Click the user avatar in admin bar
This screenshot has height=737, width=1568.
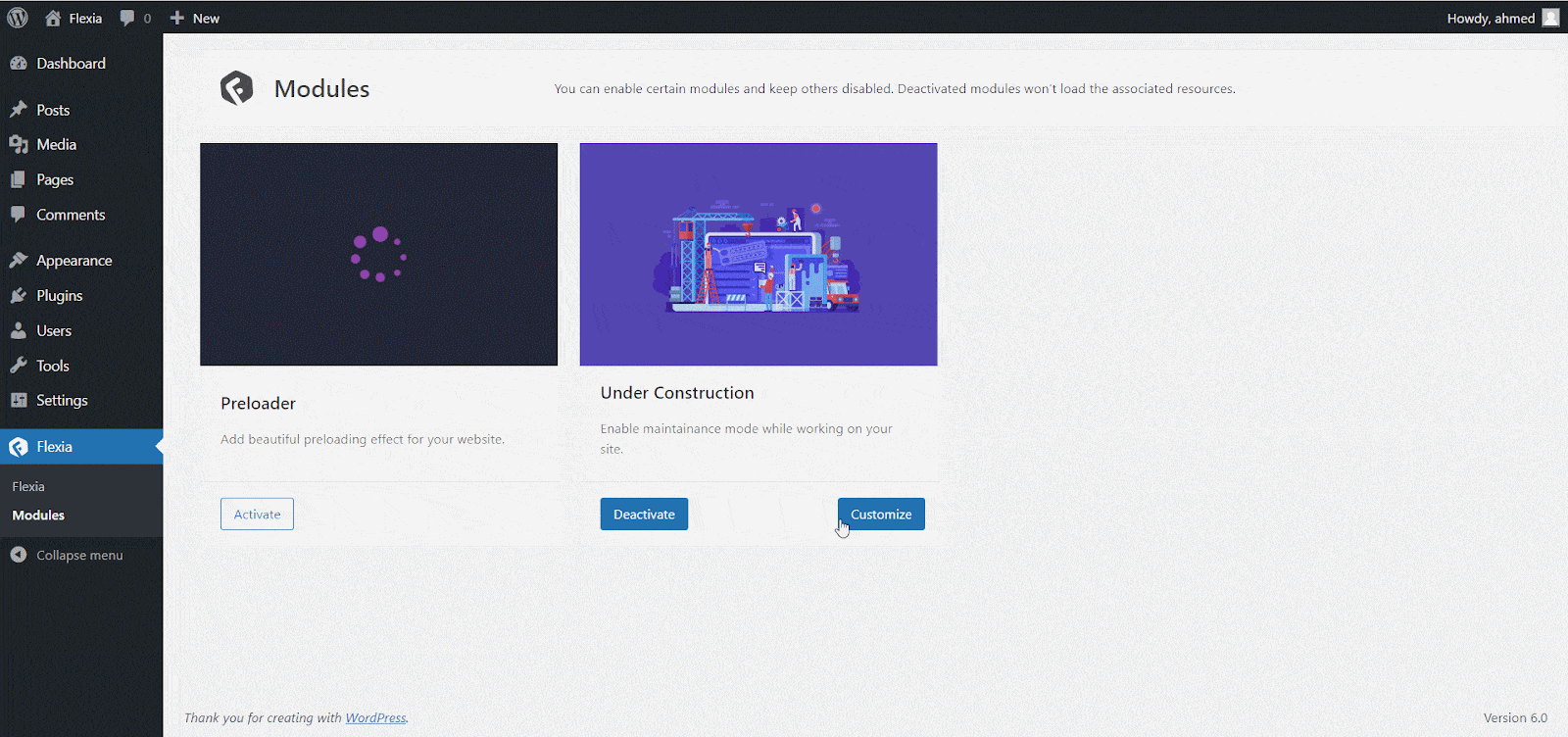pyautogui.click(x=1550, y=18)
